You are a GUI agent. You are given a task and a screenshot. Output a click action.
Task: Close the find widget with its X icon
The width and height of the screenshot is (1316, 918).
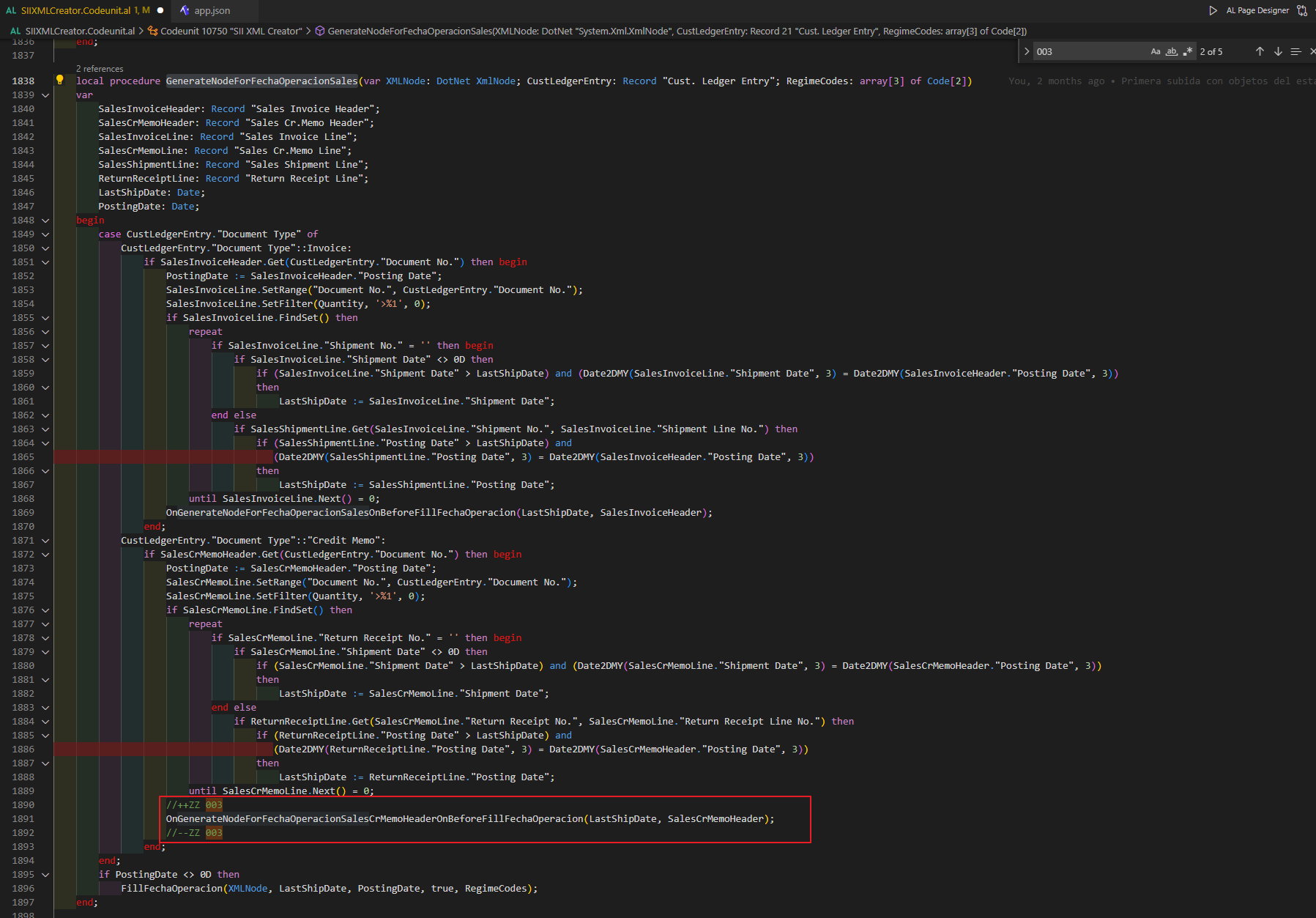pos(1311,51)
